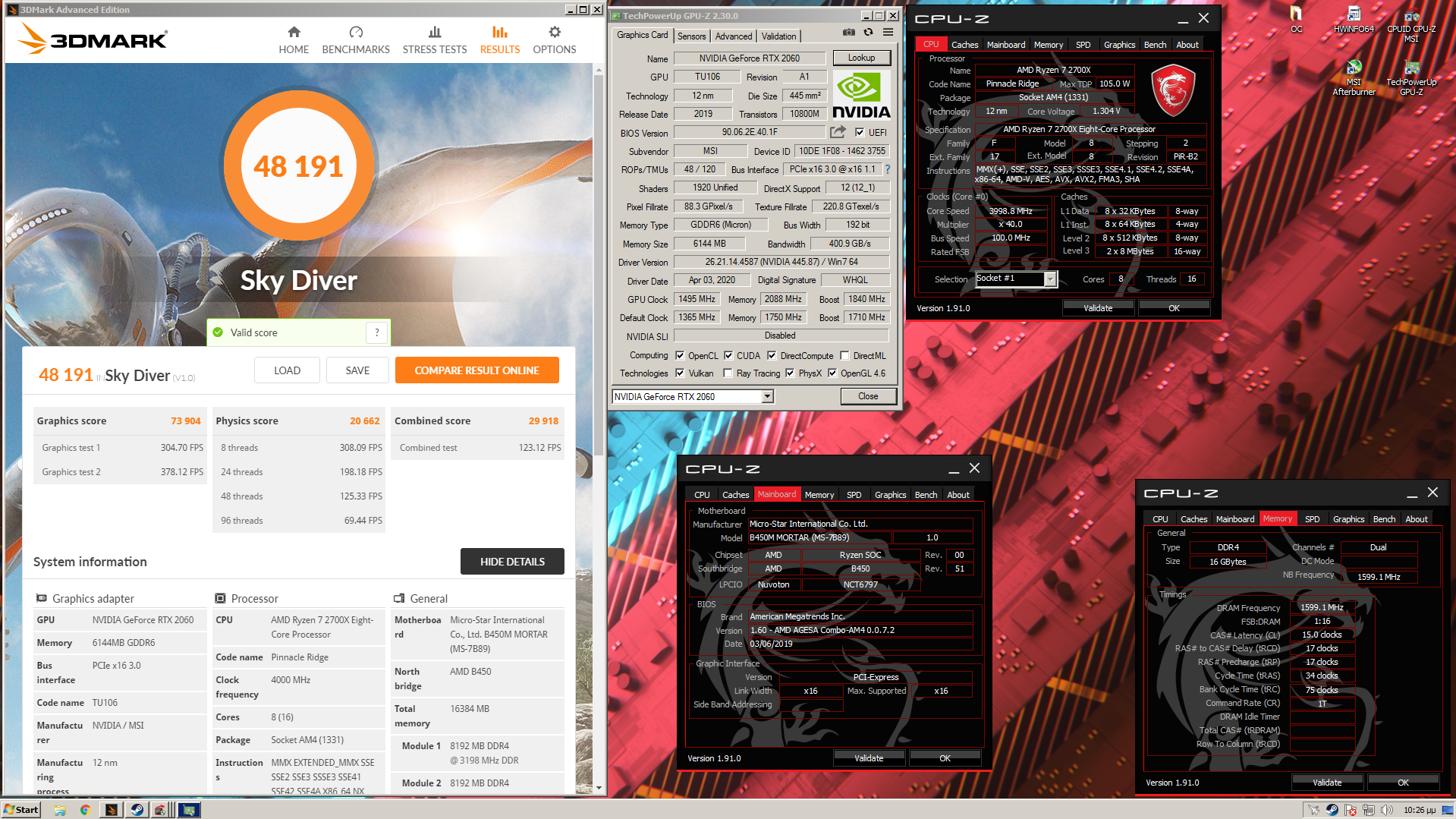Click the GPU-Z Device ID field

coord(842,151)
